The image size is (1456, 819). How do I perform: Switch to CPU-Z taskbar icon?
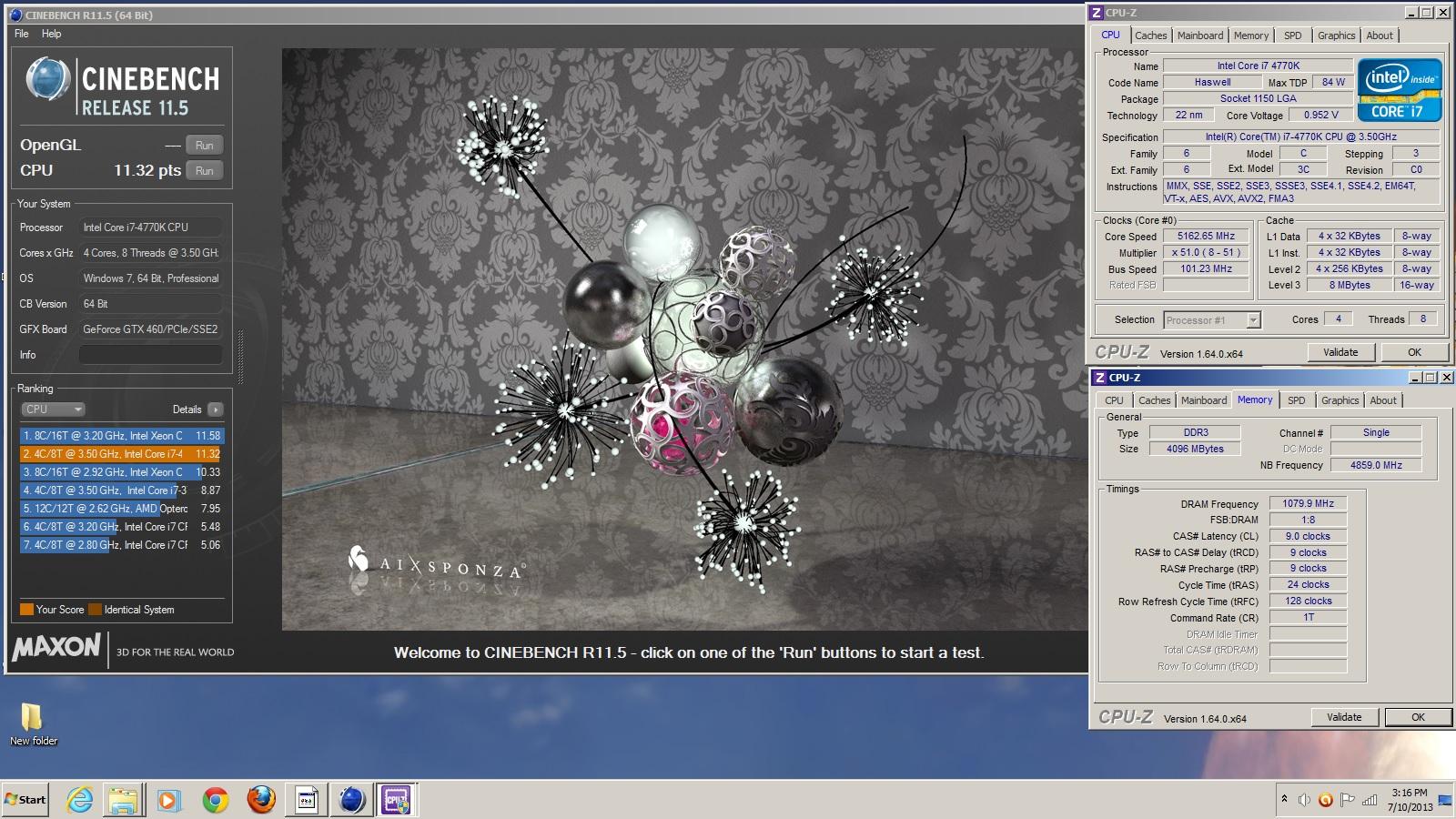pos(397,800)
